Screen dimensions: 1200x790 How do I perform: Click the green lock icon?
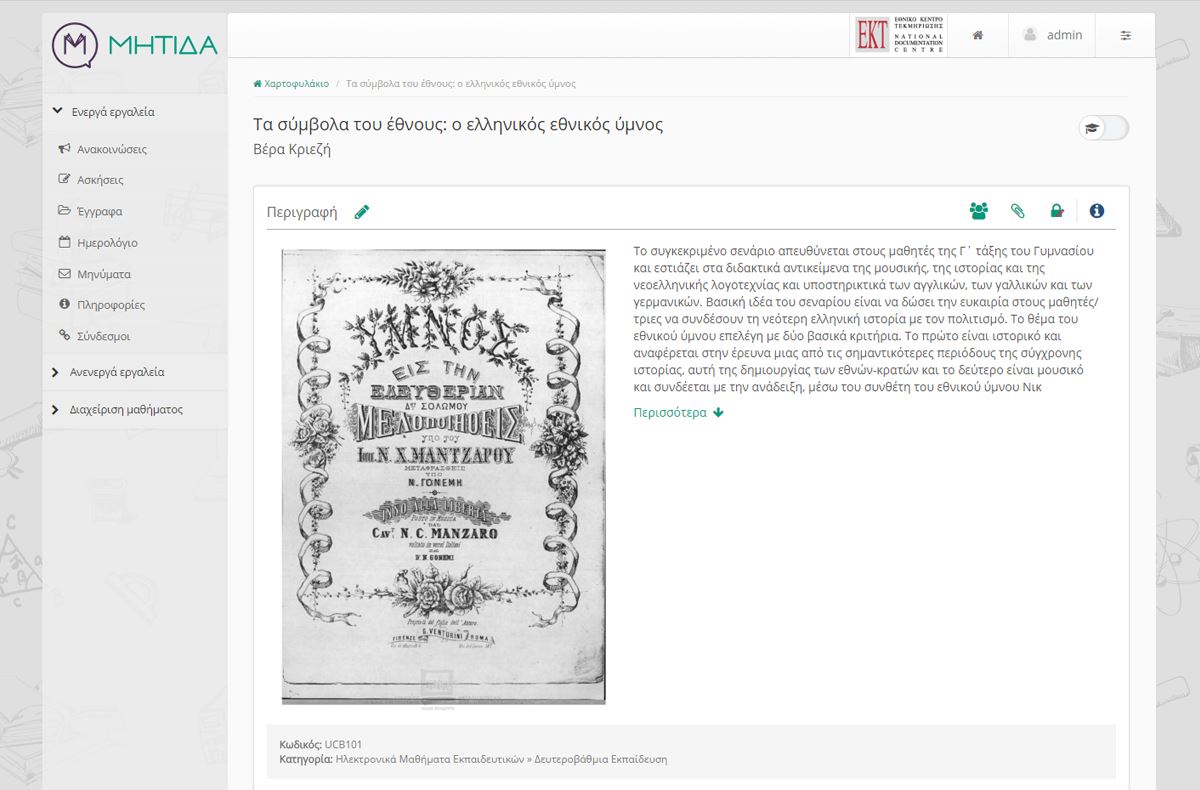1056,211
